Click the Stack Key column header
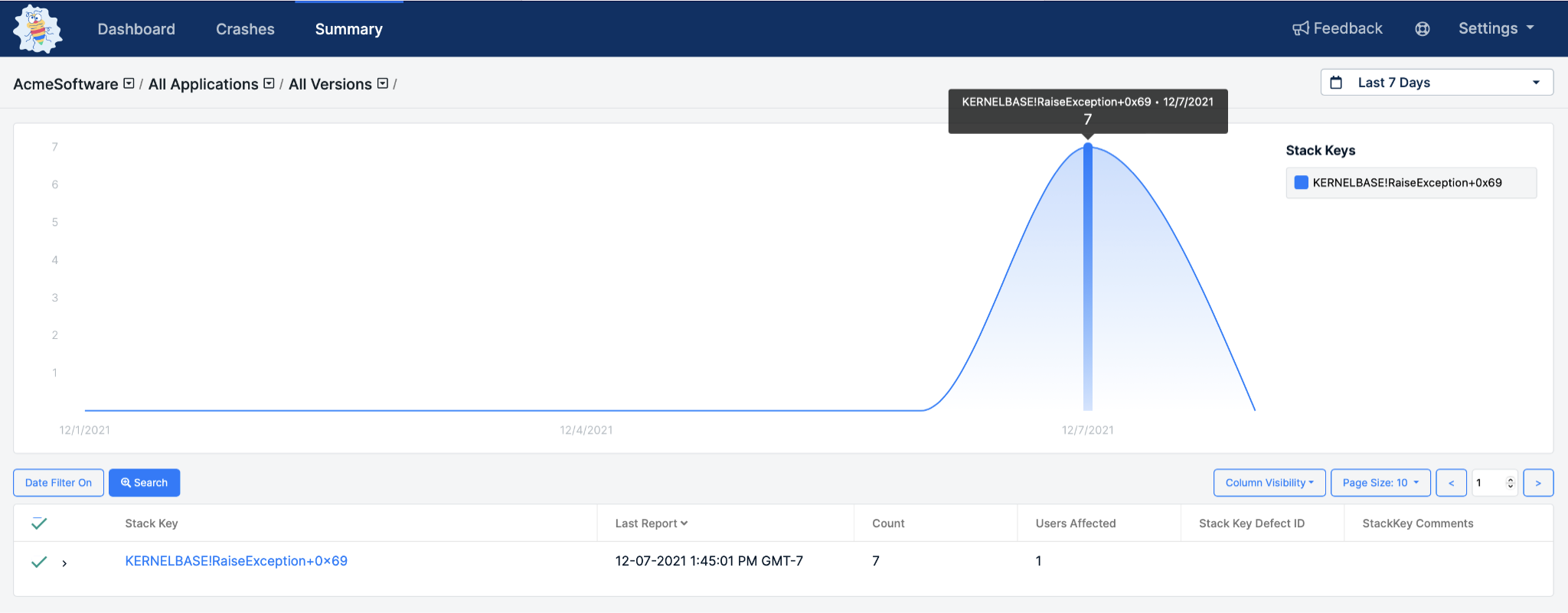1568x613 pixels. pyautogui.click(x=152, y=523)
